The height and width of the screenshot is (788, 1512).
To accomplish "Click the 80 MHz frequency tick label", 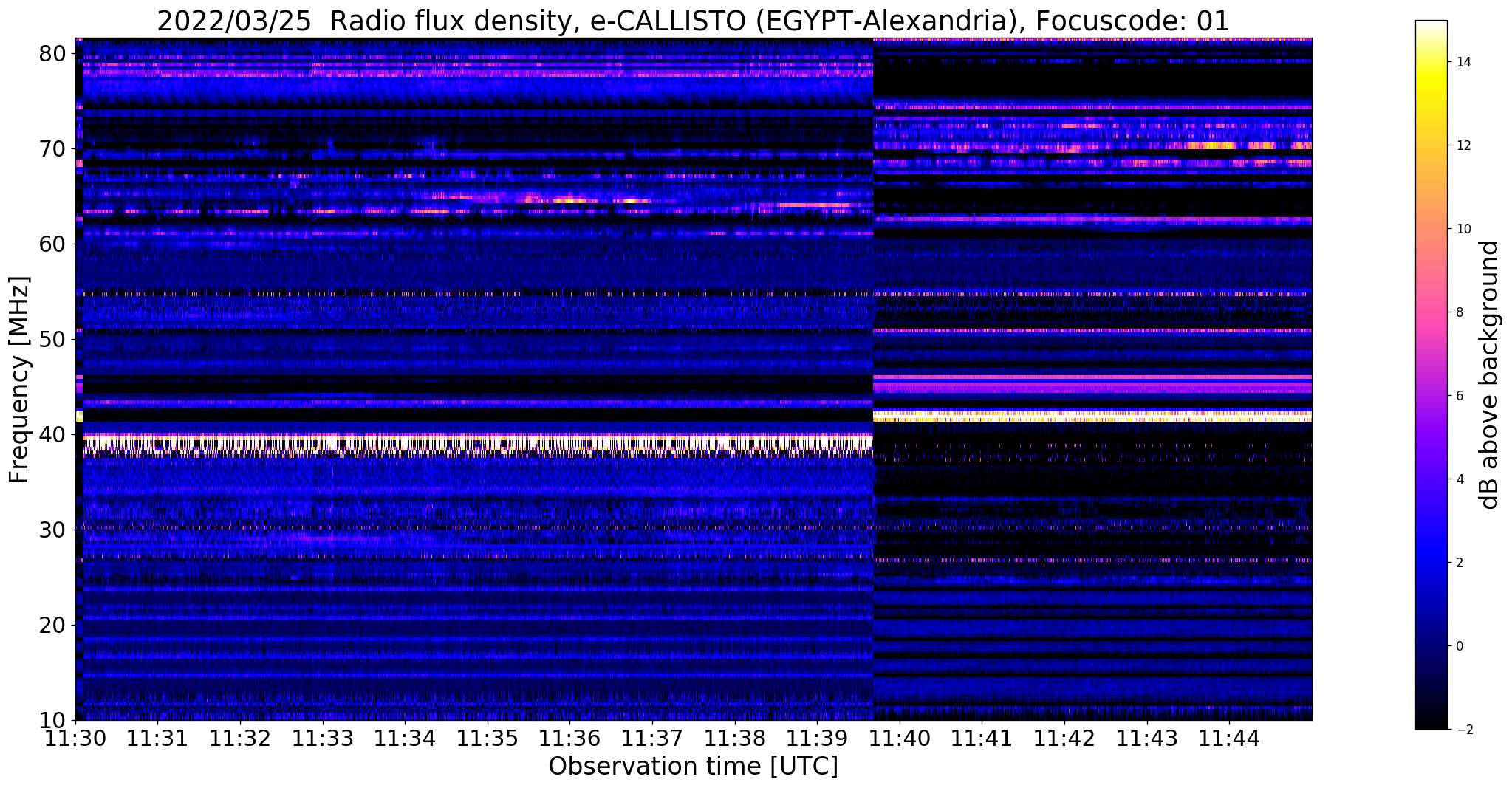I will click(x=54, y=53).
